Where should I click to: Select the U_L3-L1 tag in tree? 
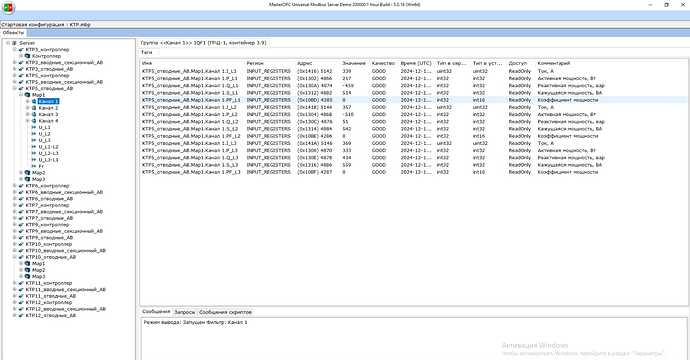pyautogui.click(x=48, y=160)
